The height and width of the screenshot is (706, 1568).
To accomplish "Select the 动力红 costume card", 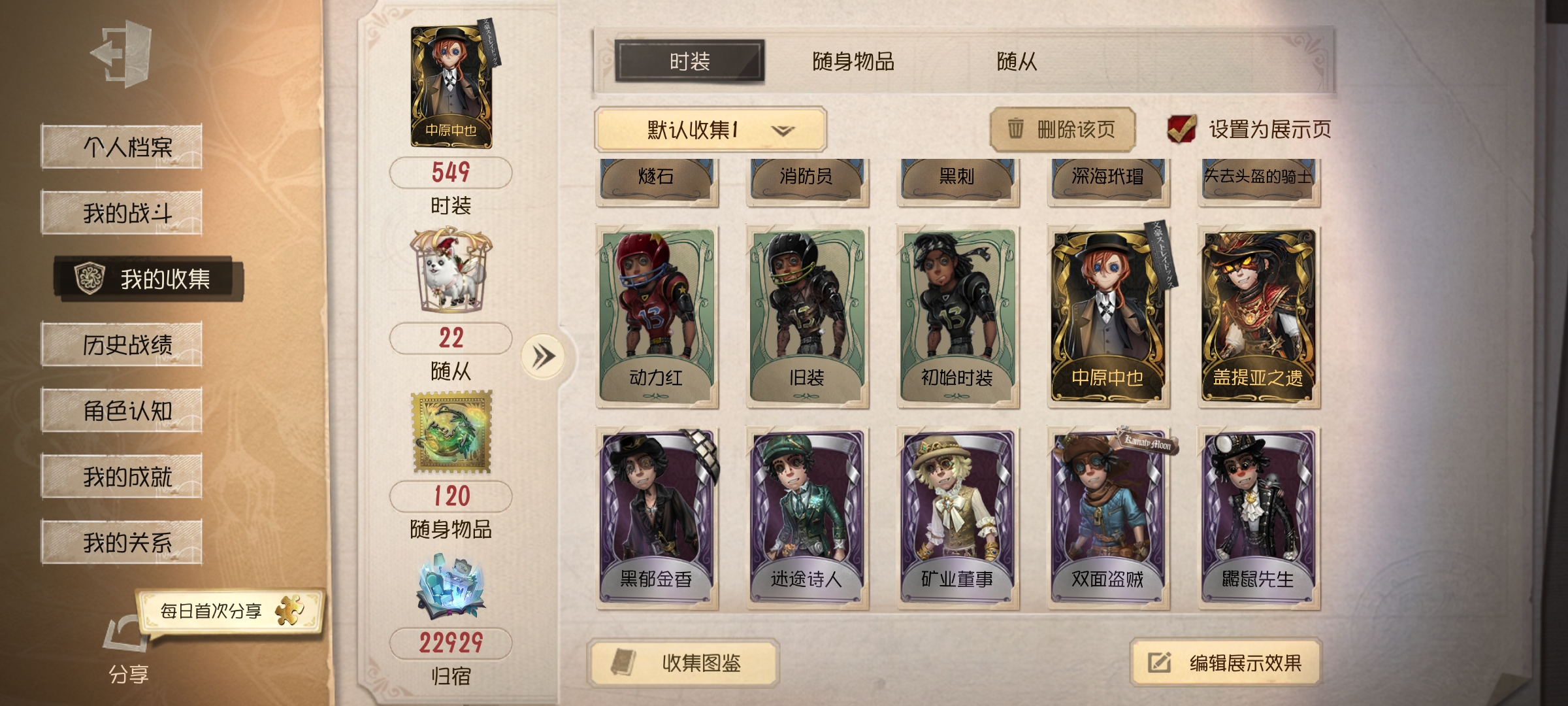I will pos(657,316).
